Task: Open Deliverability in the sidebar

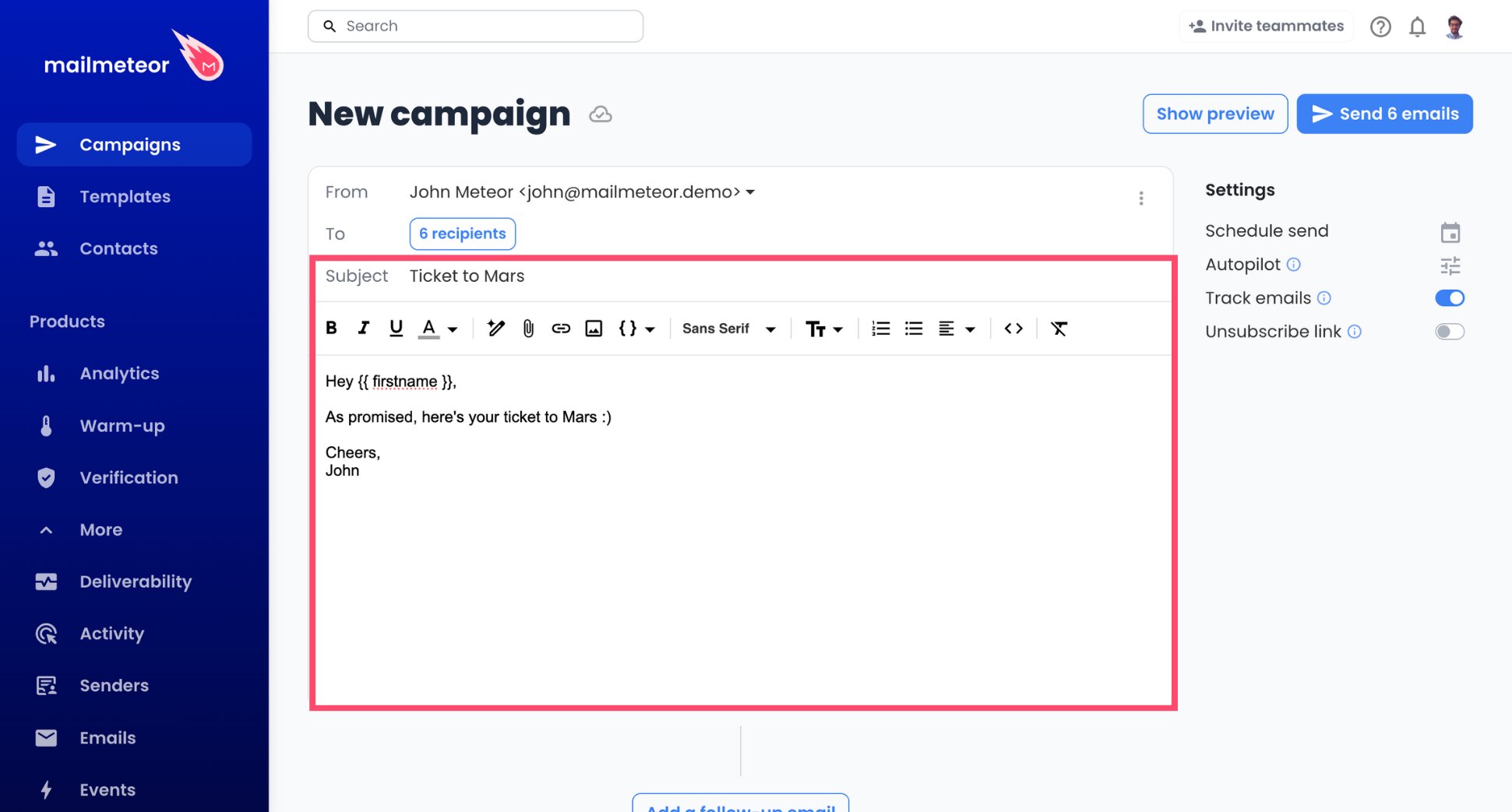Action: [134, 582]
